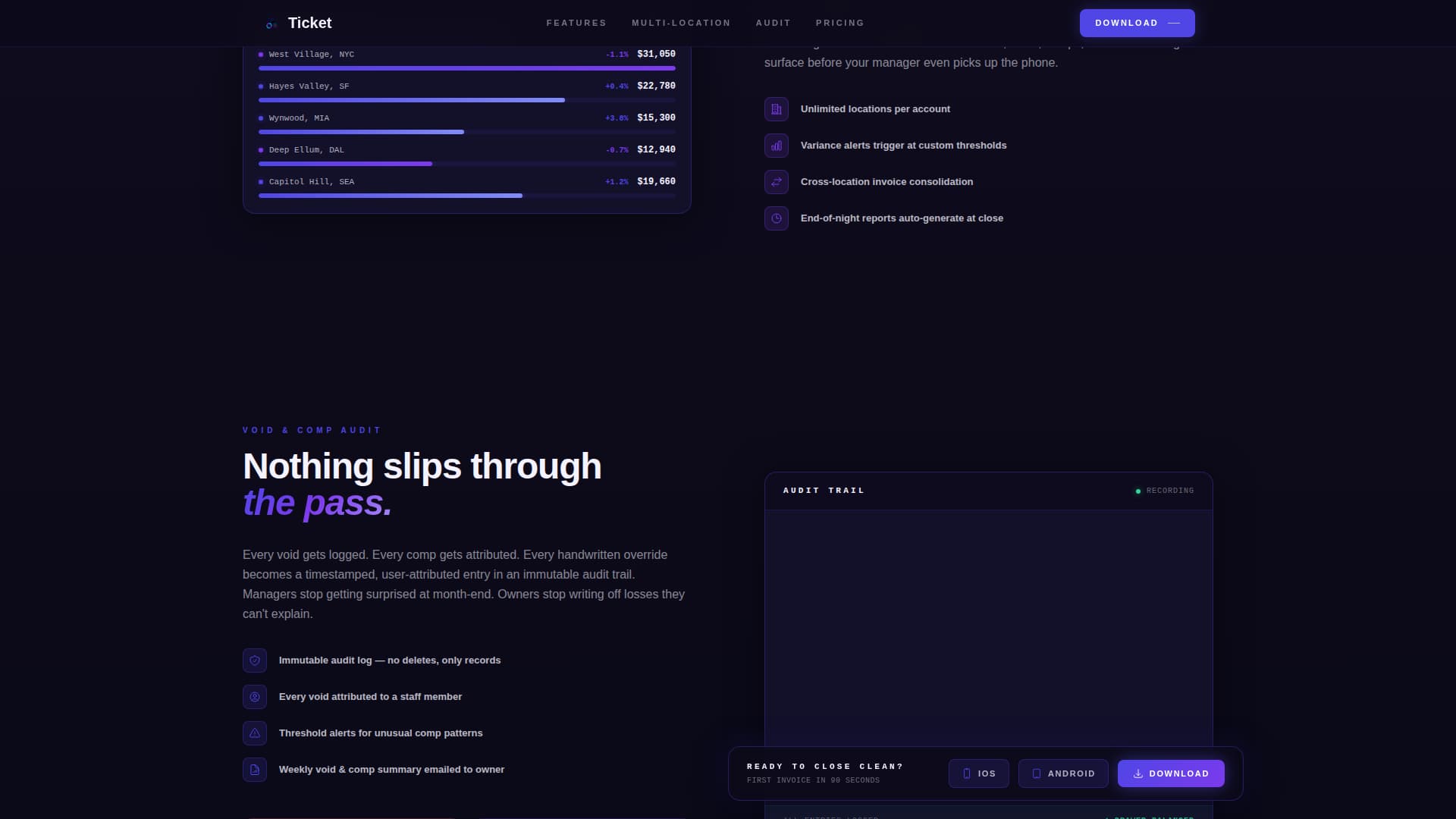This screenshot has height=819, width=1456.
Task: Click 'Ready to close clean?' banner text
Action: point(825,767)
